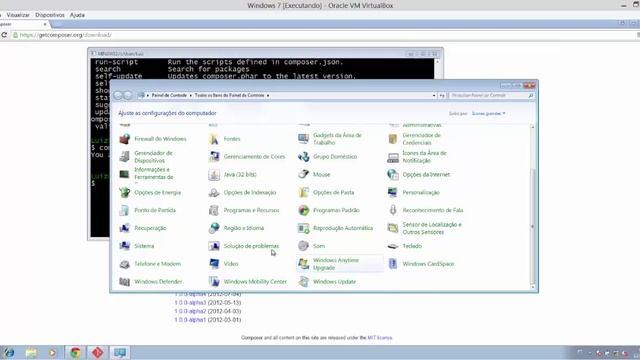The image size is (640, 360).
Task: Open the Sistema icon
Action: tap(124, 246)
